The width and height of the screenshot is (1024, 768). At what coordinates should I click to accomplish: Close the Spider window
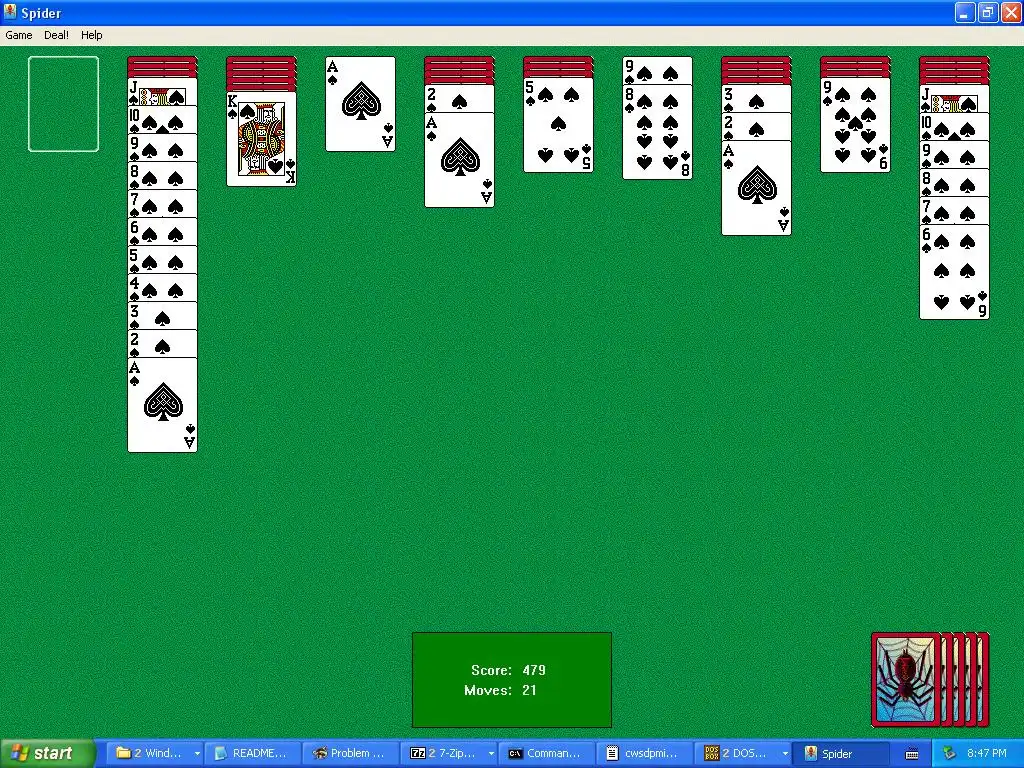coord(1010,12)
